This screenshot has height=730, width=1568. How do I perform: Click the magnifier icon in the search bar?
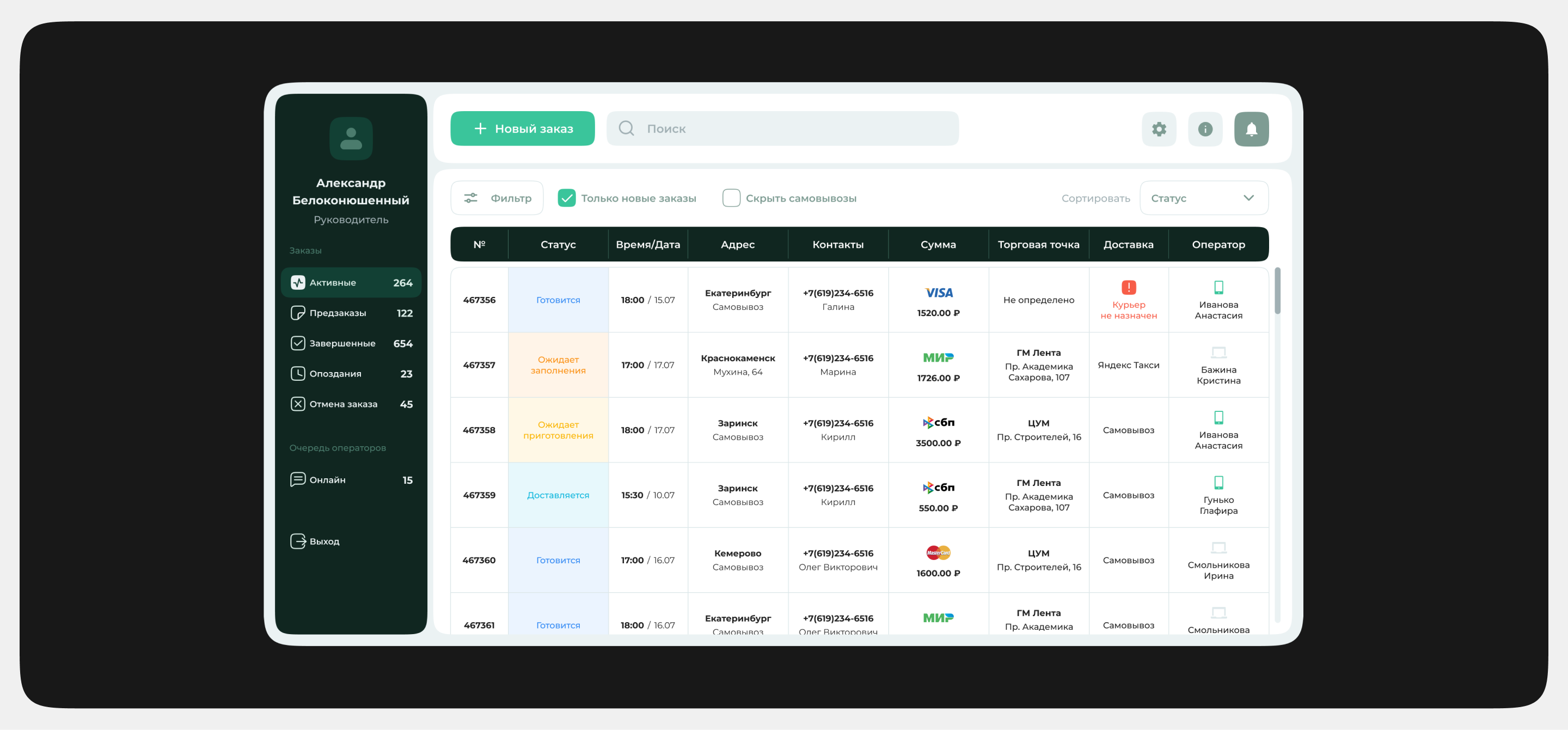626,129
